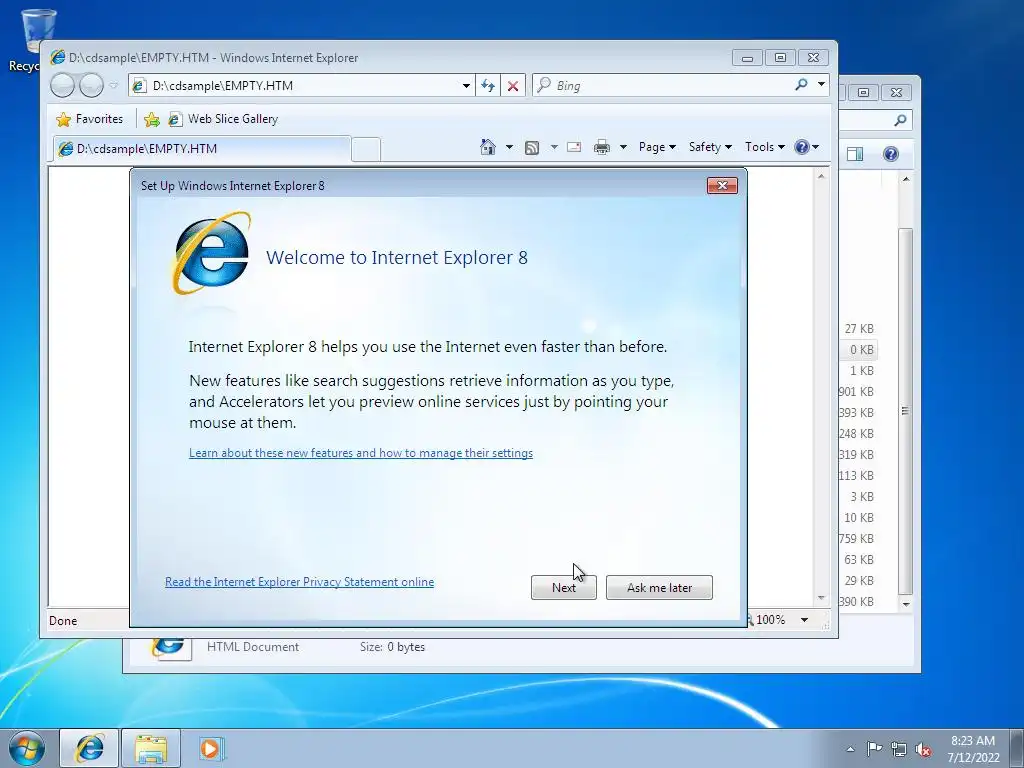Click the Refresh button beside address bar
The width and height of the screenshot is (1024, 768).
pyautogui.click(x=488, y=86)
